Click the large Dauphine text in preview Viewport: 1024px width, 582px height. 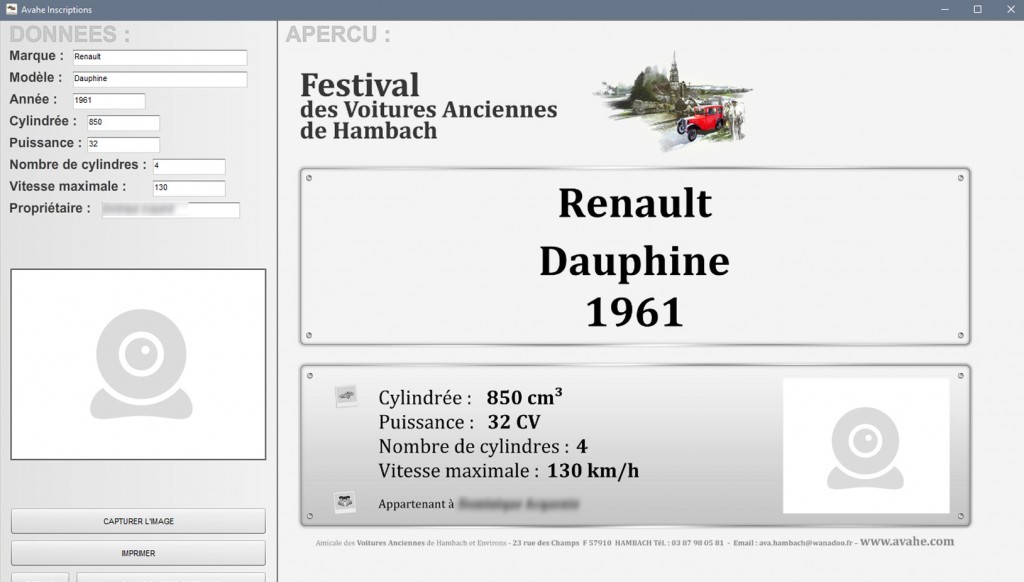[635, 262]
